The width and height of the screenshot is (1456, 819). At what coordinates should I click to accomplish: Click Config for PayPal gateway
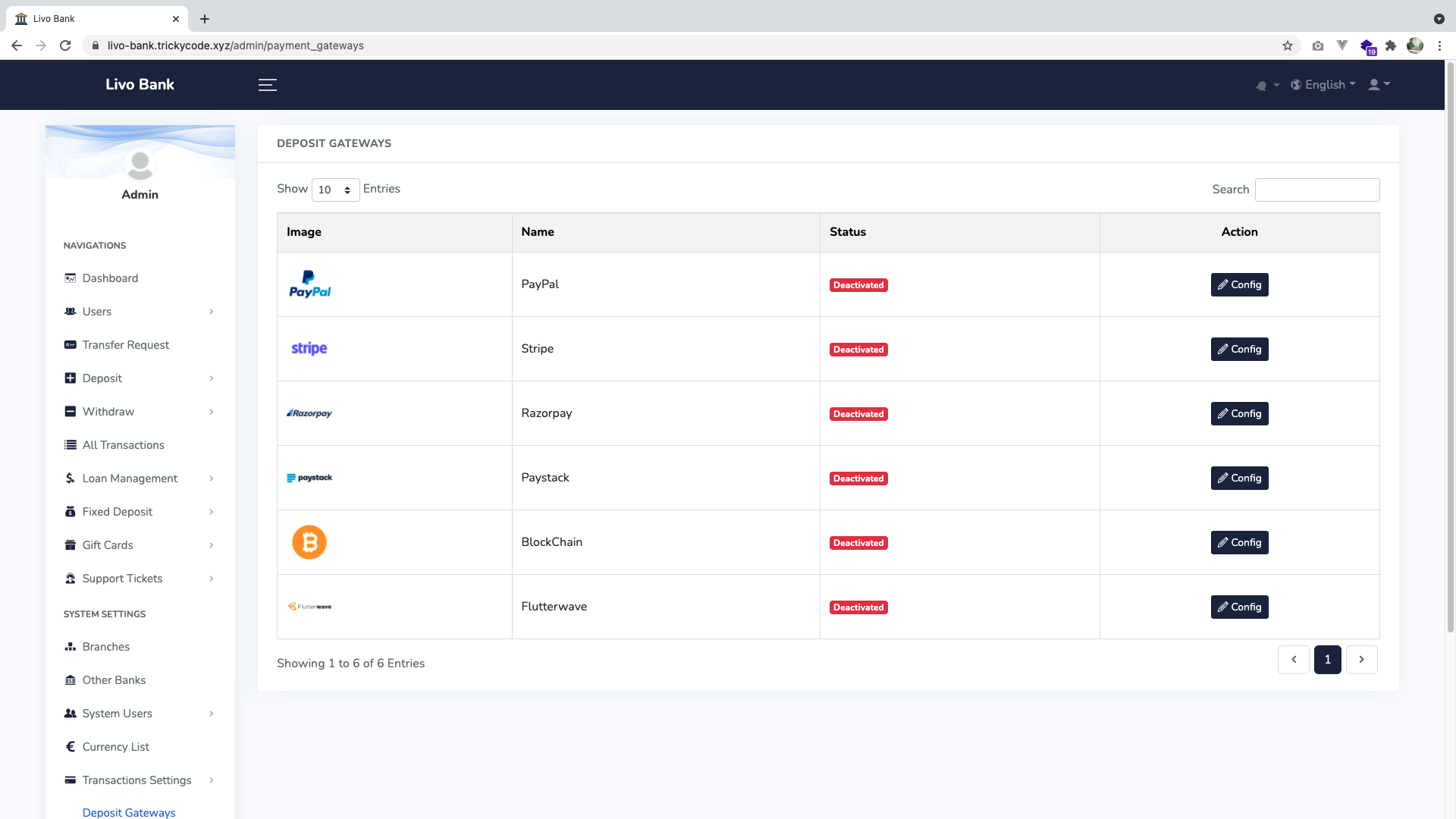point(1239,285)
